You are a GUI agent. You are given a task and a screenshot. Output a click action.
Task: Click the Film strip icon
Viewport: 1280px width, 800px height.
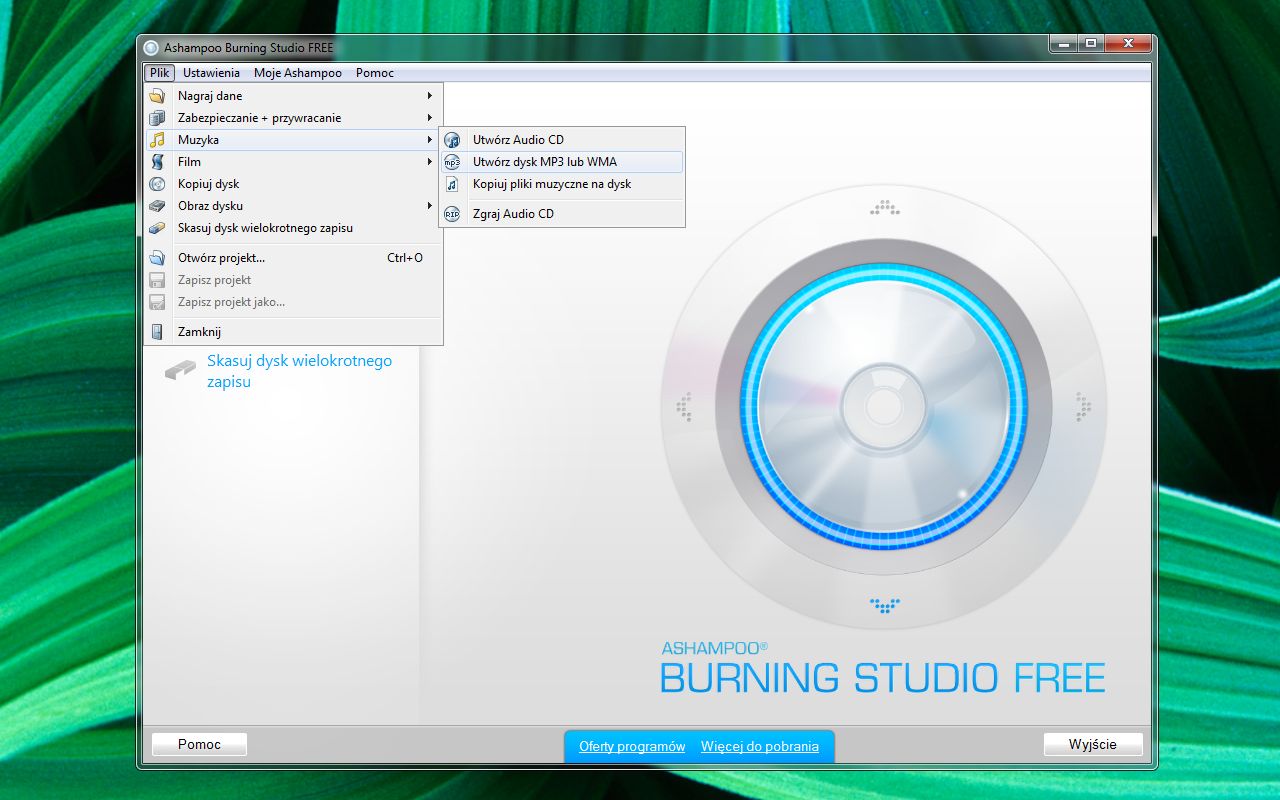157,162
